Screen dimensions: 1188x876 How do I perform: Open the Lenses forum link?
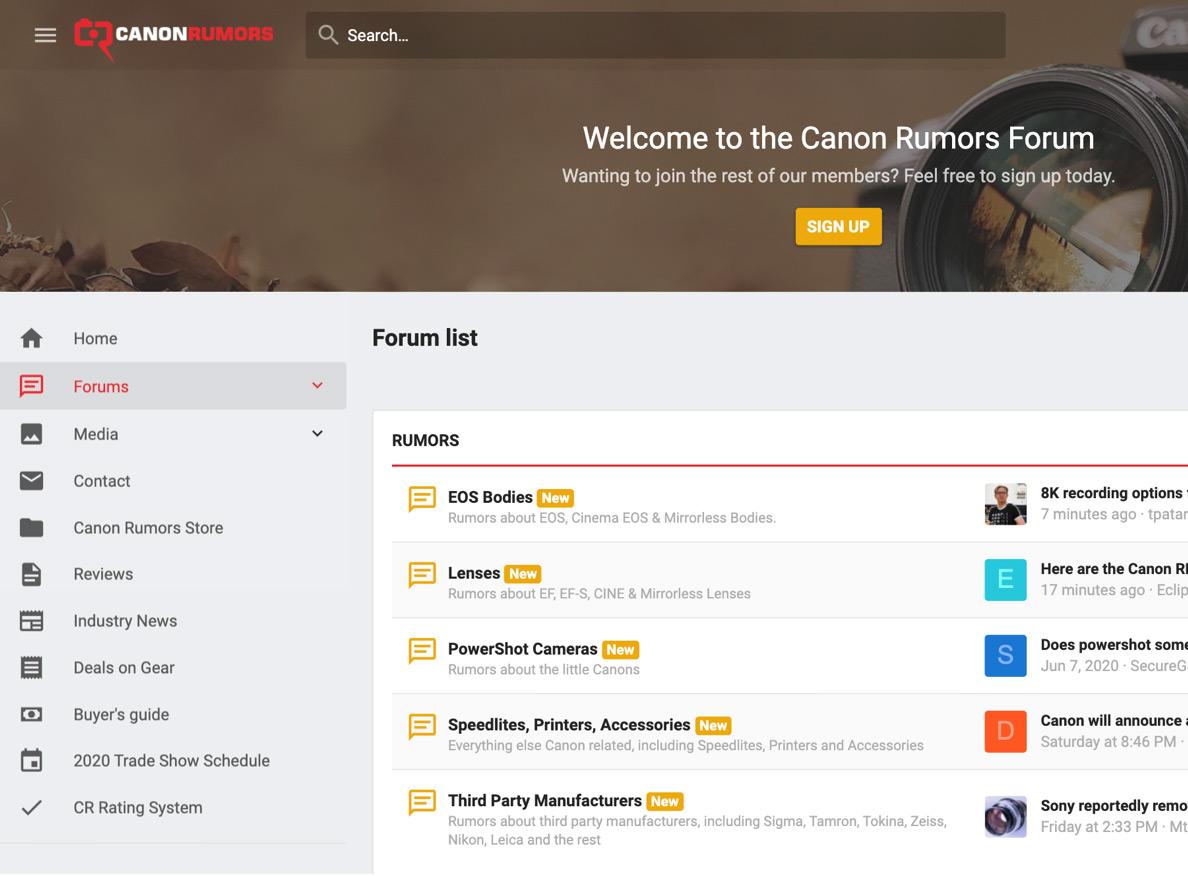[x=474, y=573]
